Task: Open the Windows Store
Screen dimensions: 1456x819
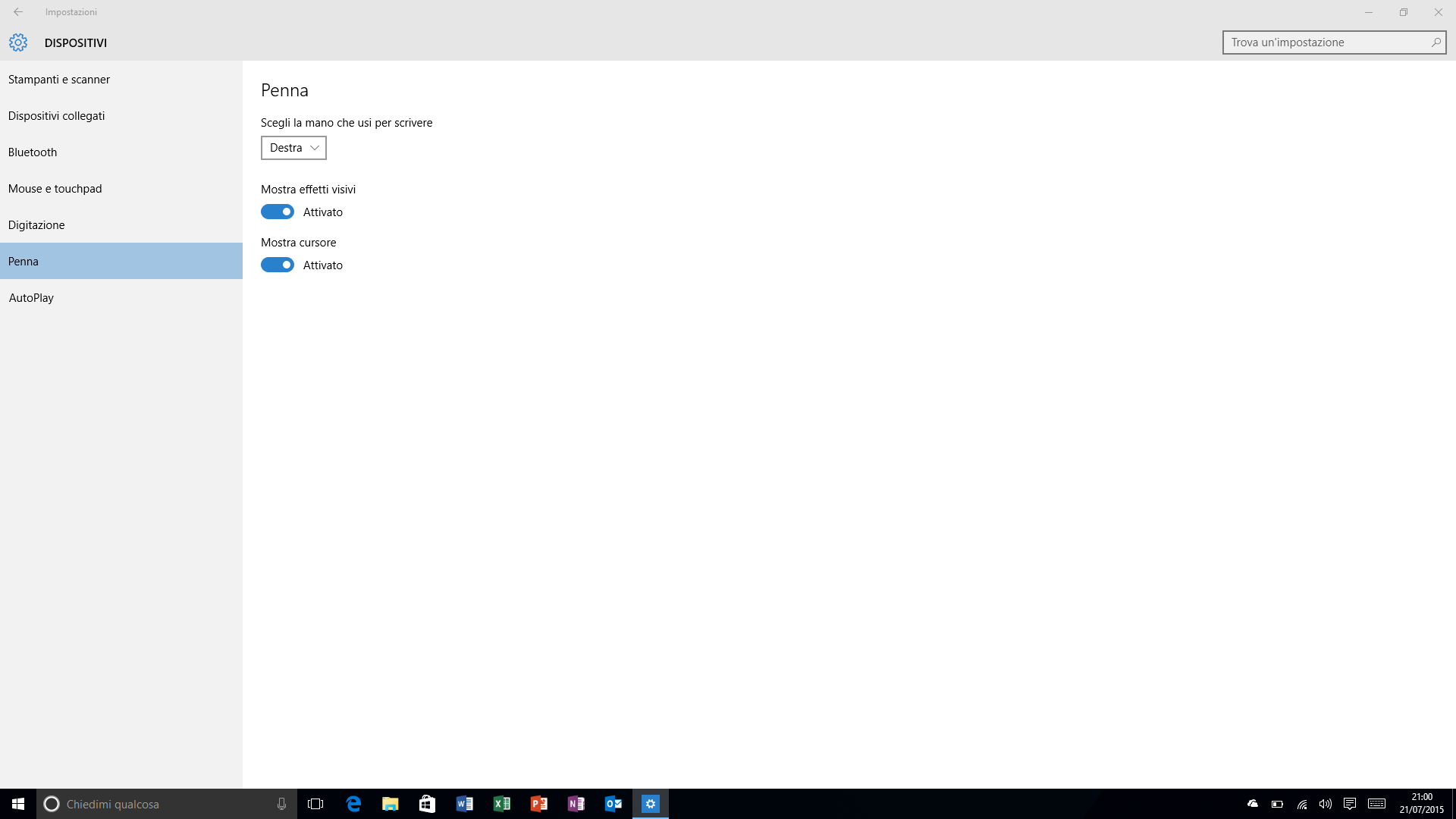Action: [428, 804]
